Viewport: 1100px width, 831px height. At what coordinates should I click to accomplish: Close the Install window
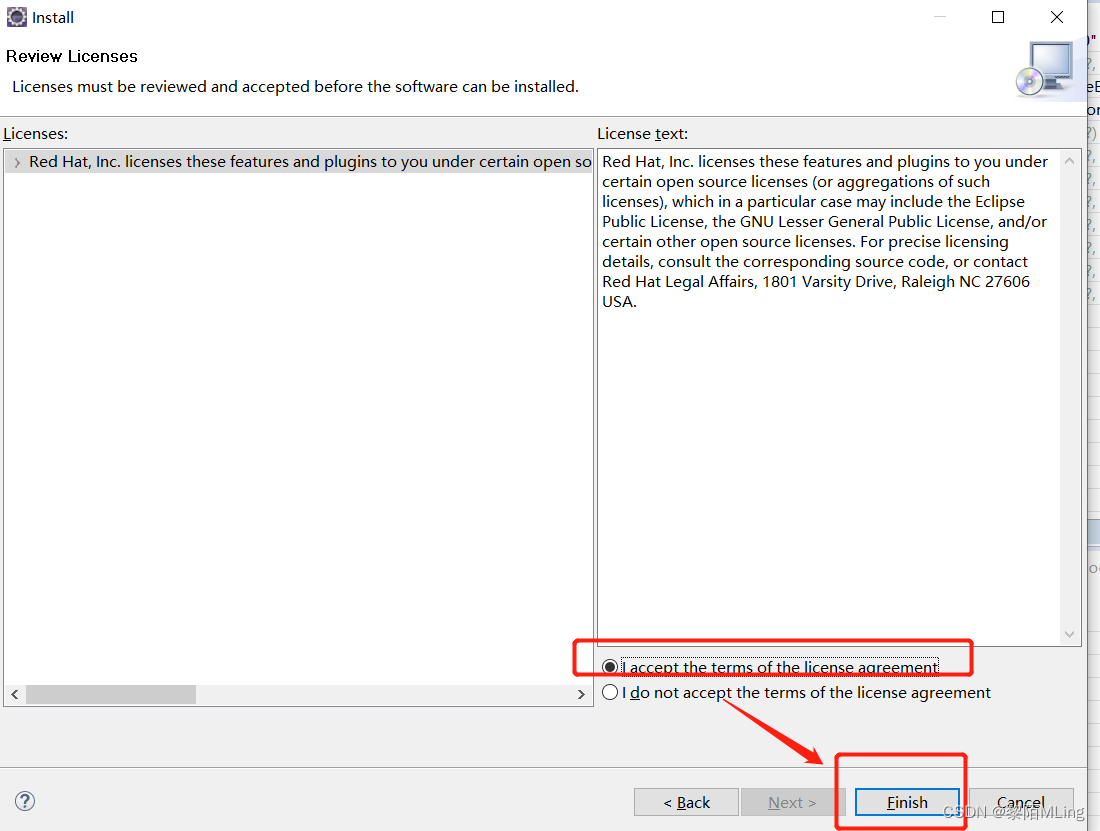point(1057,17)
